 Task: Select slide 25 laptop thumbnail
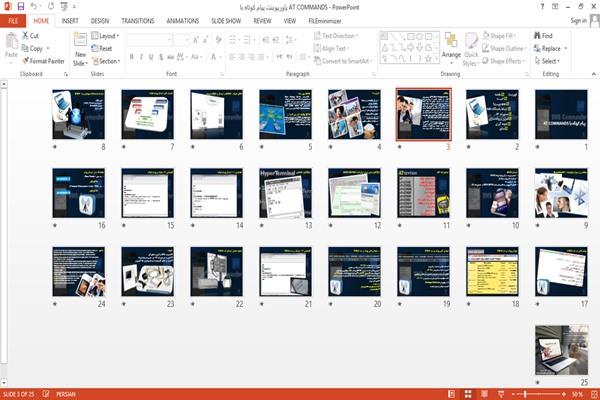pos(561,350)
